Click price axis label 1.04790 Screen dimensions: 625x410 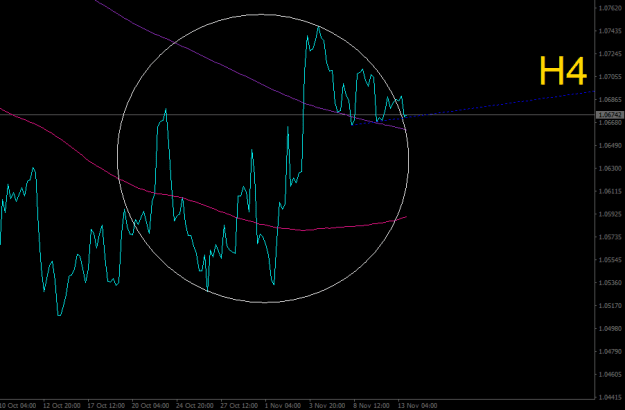click(x=611, y=351)
